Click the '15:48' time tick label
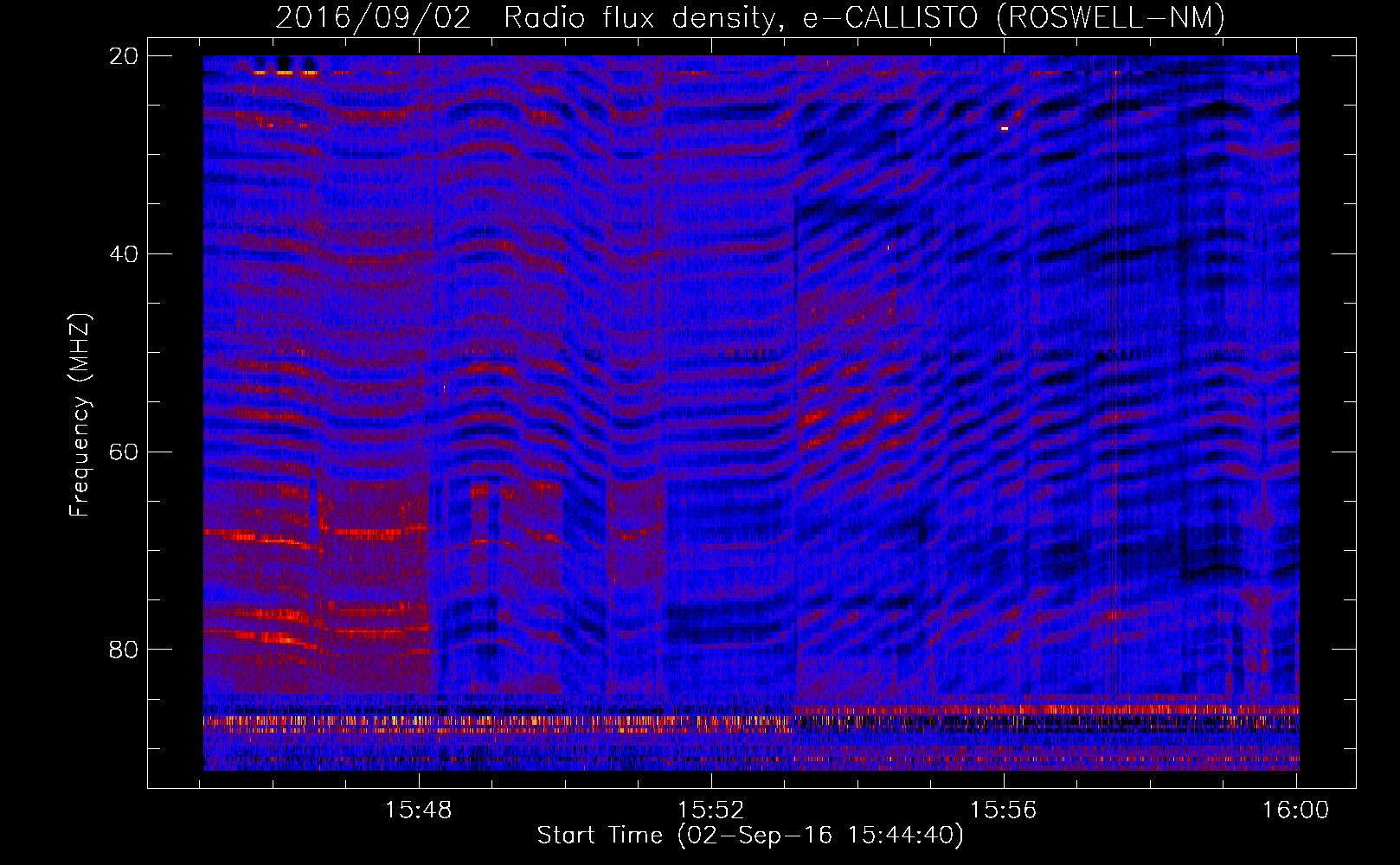Viewport: 1400px width, 865px height. pyautogui.click(x=419, y=811)
